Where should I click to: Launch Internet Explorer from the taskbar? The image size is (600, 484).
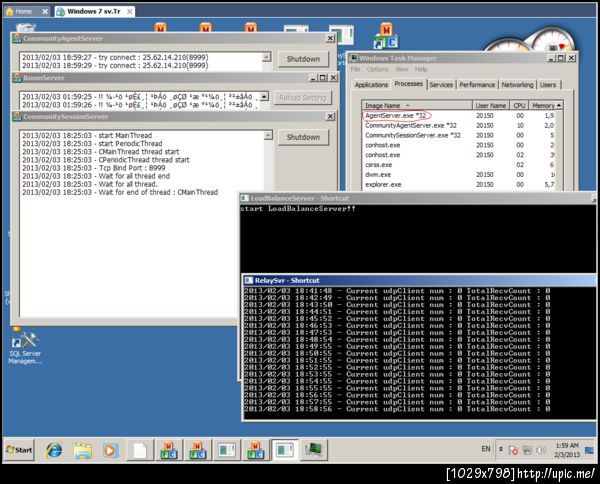pos(54,450)
